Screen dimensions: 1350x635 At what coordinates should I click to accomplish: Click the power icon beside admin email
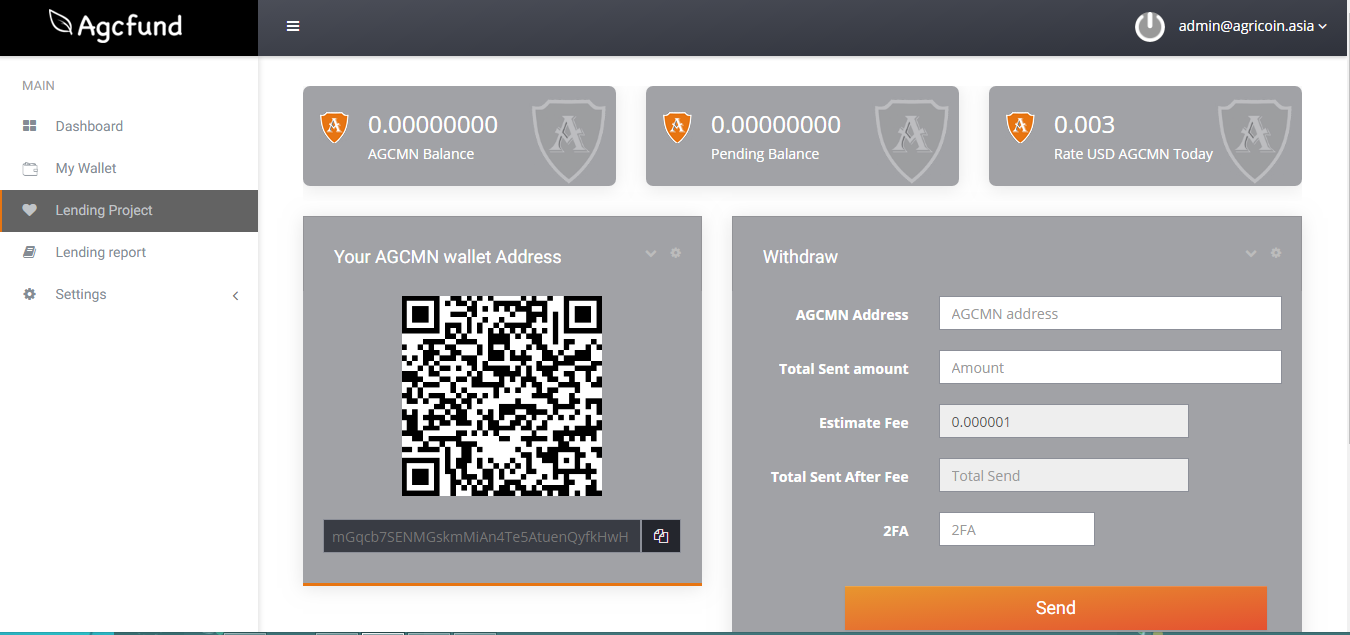(1150, 27)
